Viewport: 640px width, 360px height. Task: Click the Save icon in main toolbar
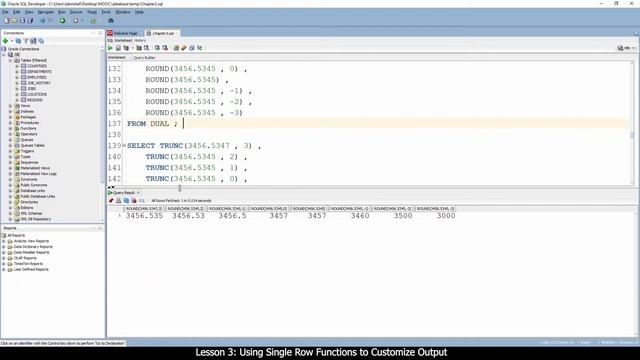(22, 20)
